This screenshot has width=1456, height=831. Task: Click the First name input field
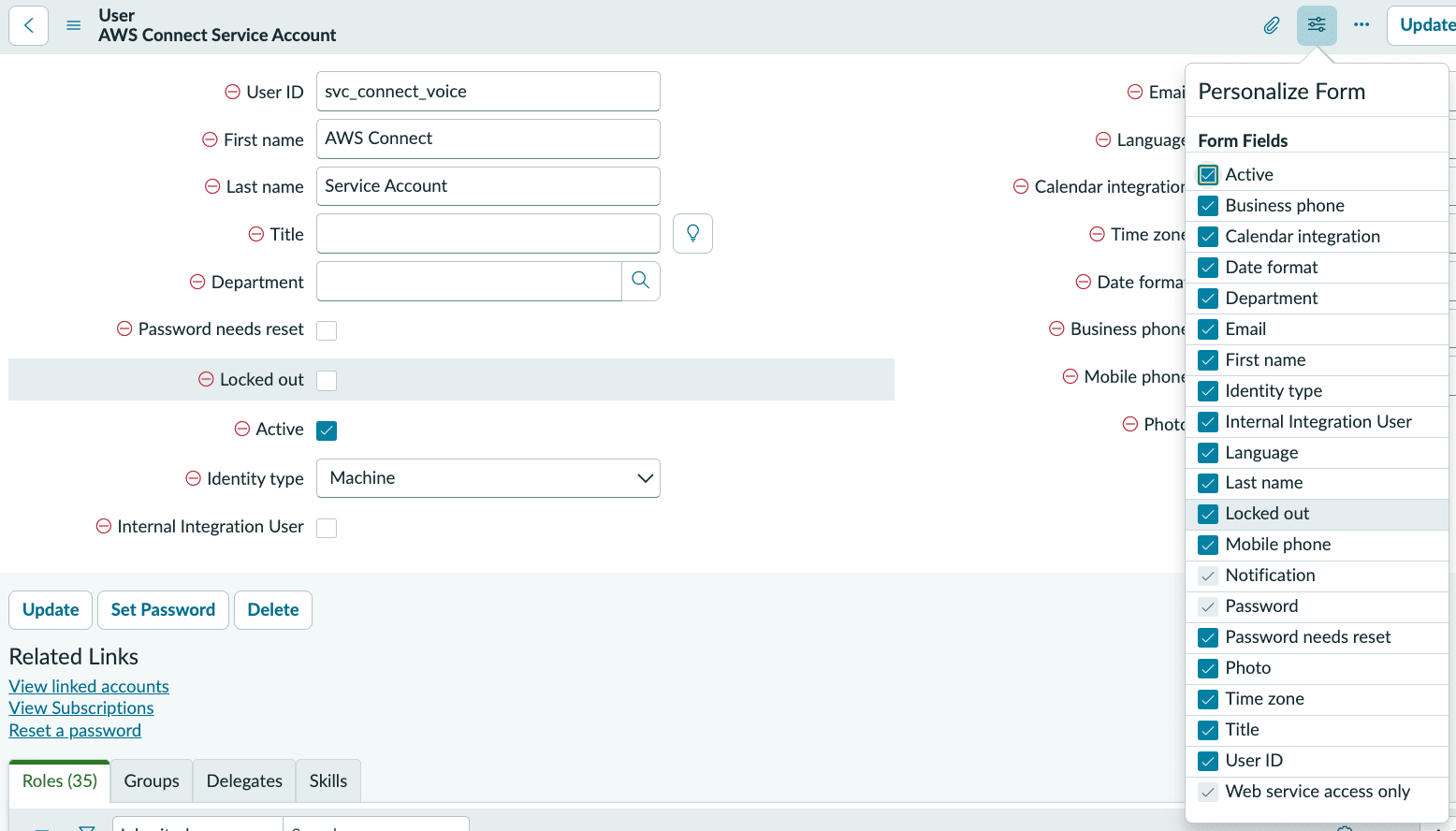click(x=488, y=138)
